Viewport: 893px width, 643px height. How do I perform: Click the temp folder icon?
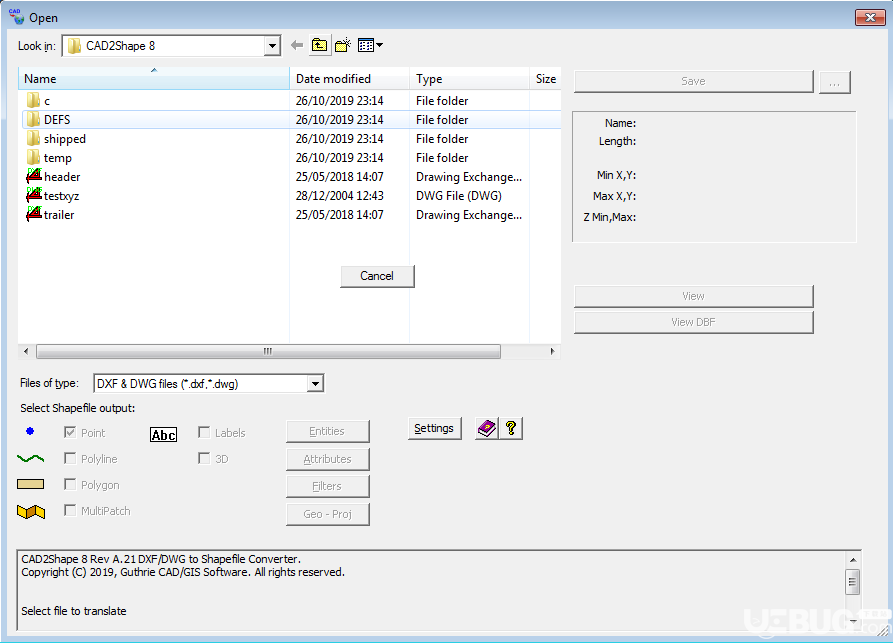click(34, 157)
